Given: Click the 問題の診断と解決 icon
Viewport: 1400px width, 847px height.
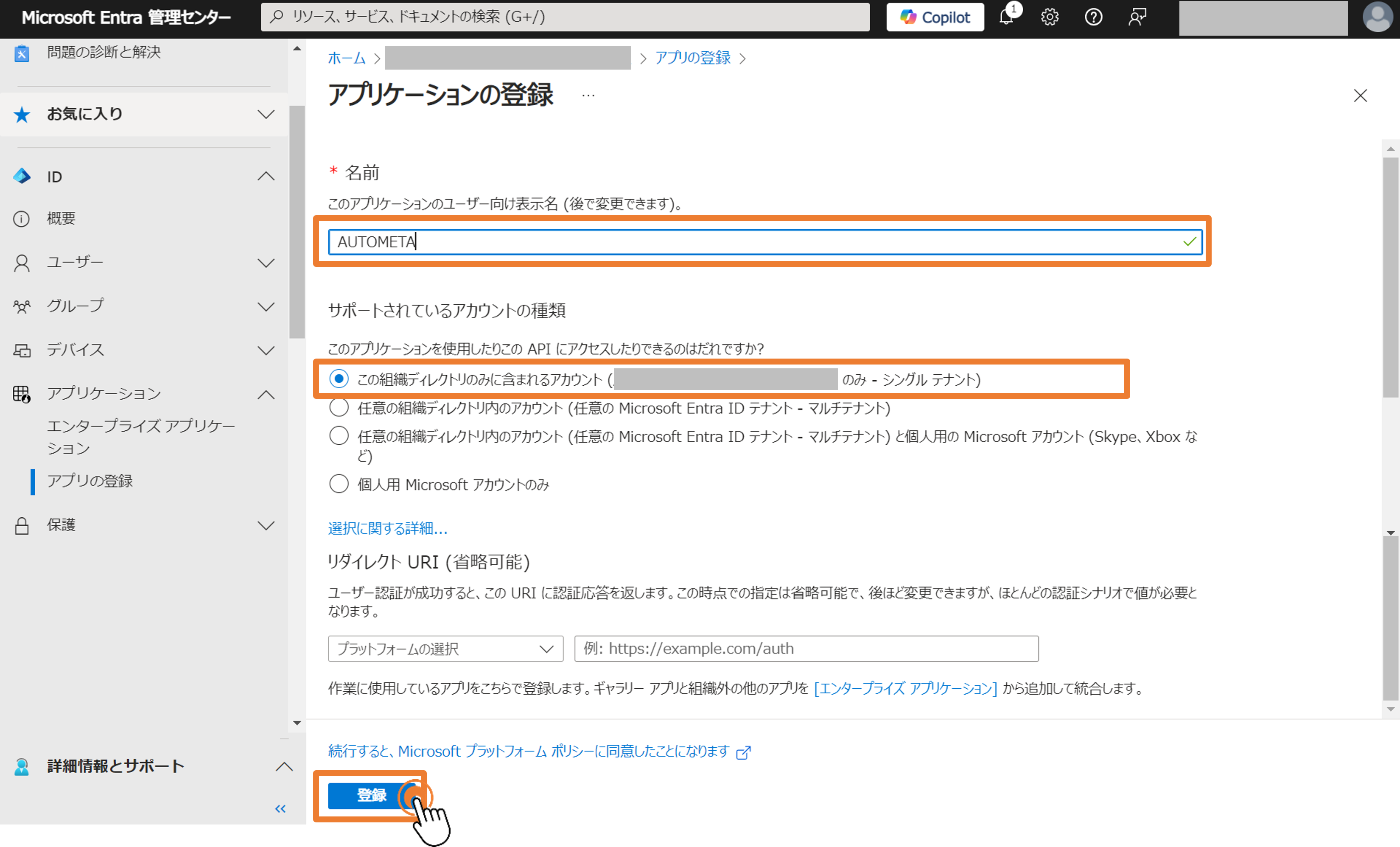Looking at the screenshot, I should 22,53.
